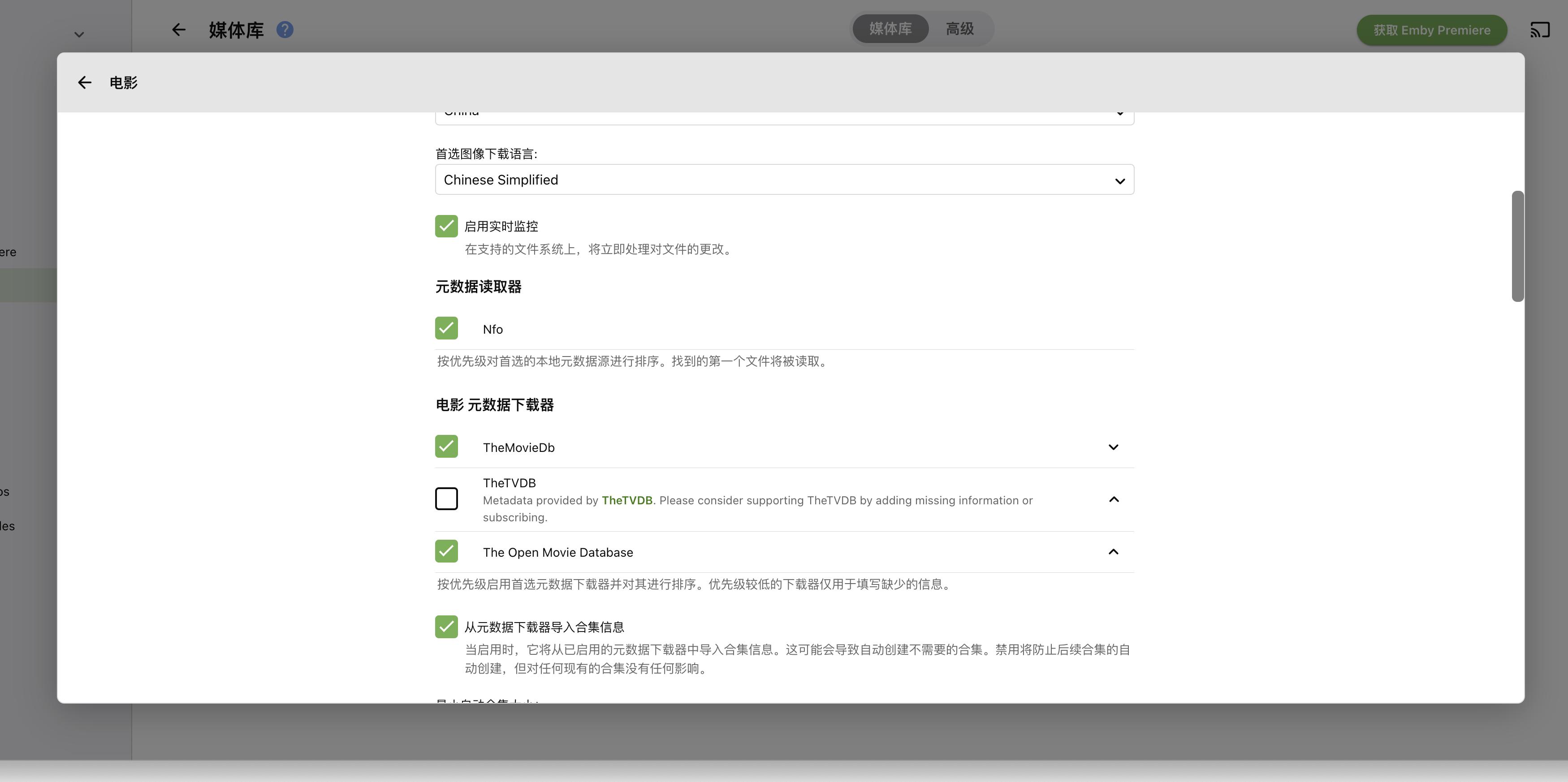The height and width of the screenshot is (782, 1568).
Task: Click the back arrow on the 媒体库 page
Action: [x=178, y=29]
